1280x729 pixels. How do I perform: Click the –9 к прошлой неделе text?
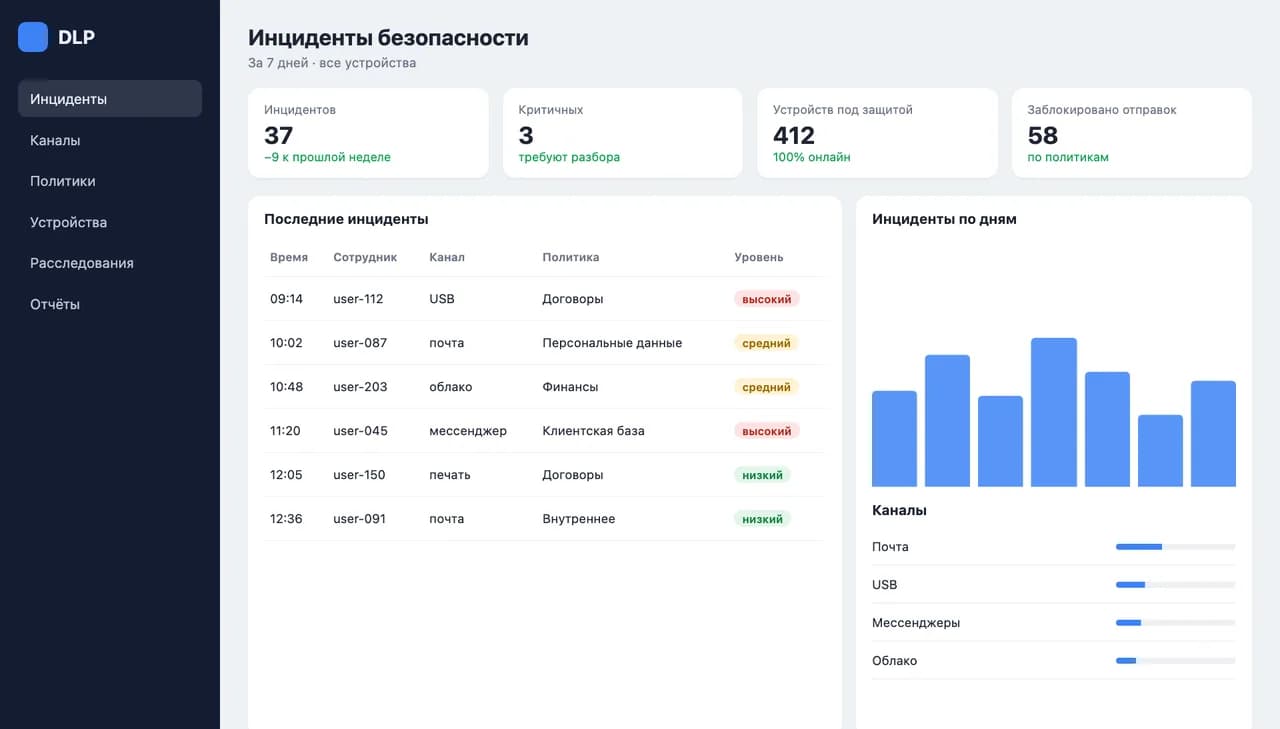click(327, 157)
